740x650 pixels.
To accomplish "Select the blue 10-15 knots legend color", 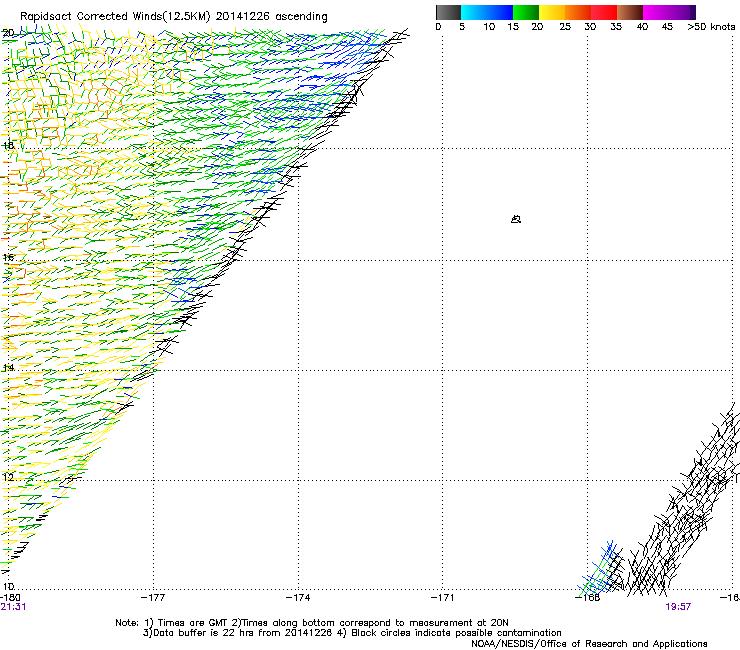I will (x=500, y=12).
